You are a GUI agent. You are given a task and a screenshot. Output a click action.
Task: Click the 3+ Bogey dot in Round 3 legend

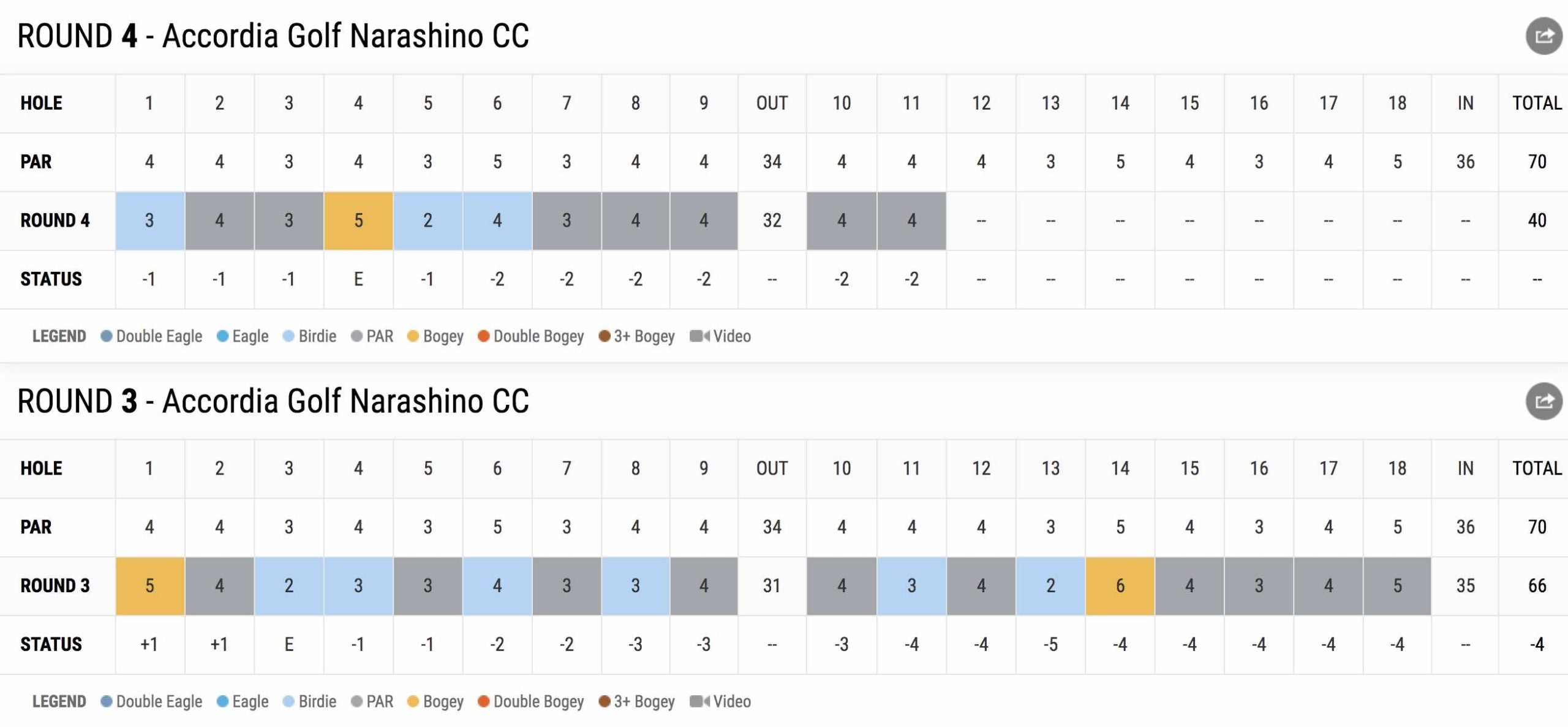[x=605, y=701]
